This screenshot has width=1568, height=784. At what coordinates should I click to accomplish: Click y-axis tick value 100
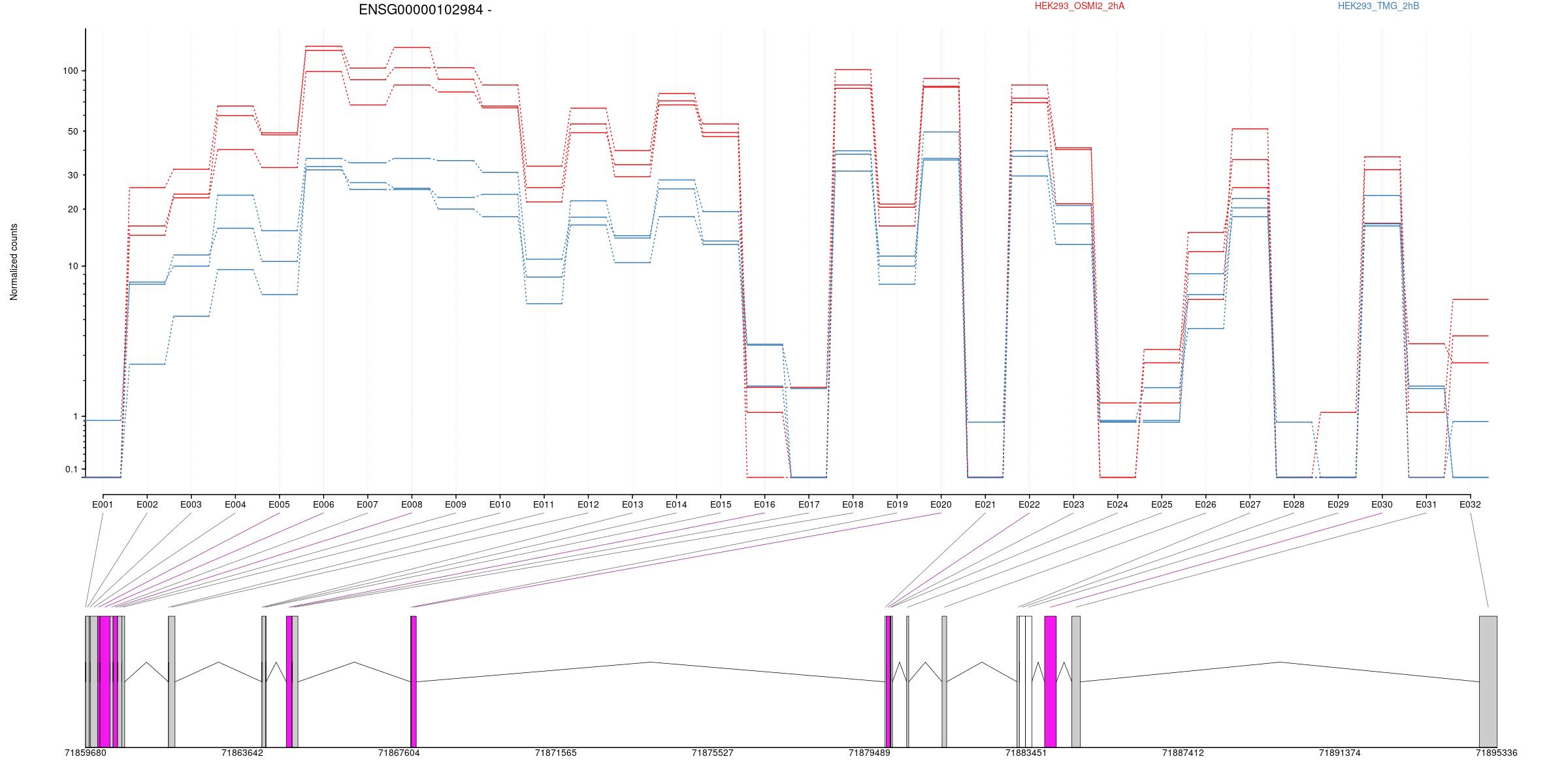point(71,71)
